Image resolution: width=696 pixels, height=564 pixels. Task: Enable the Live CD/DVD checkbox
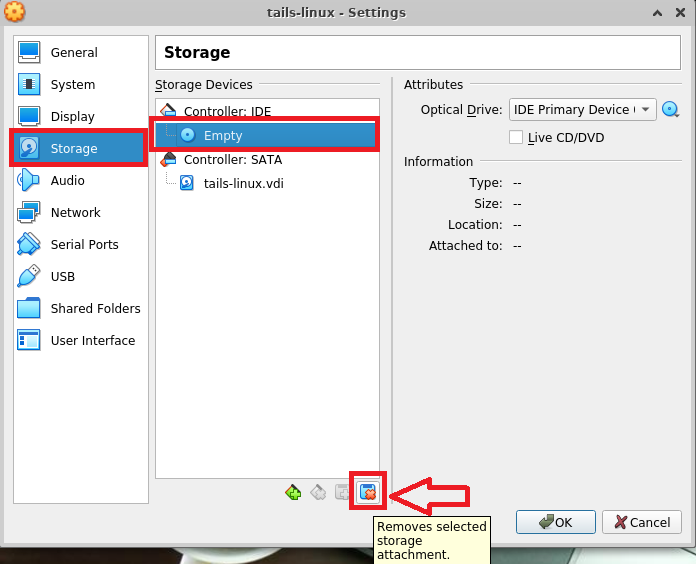click(516, 137)
